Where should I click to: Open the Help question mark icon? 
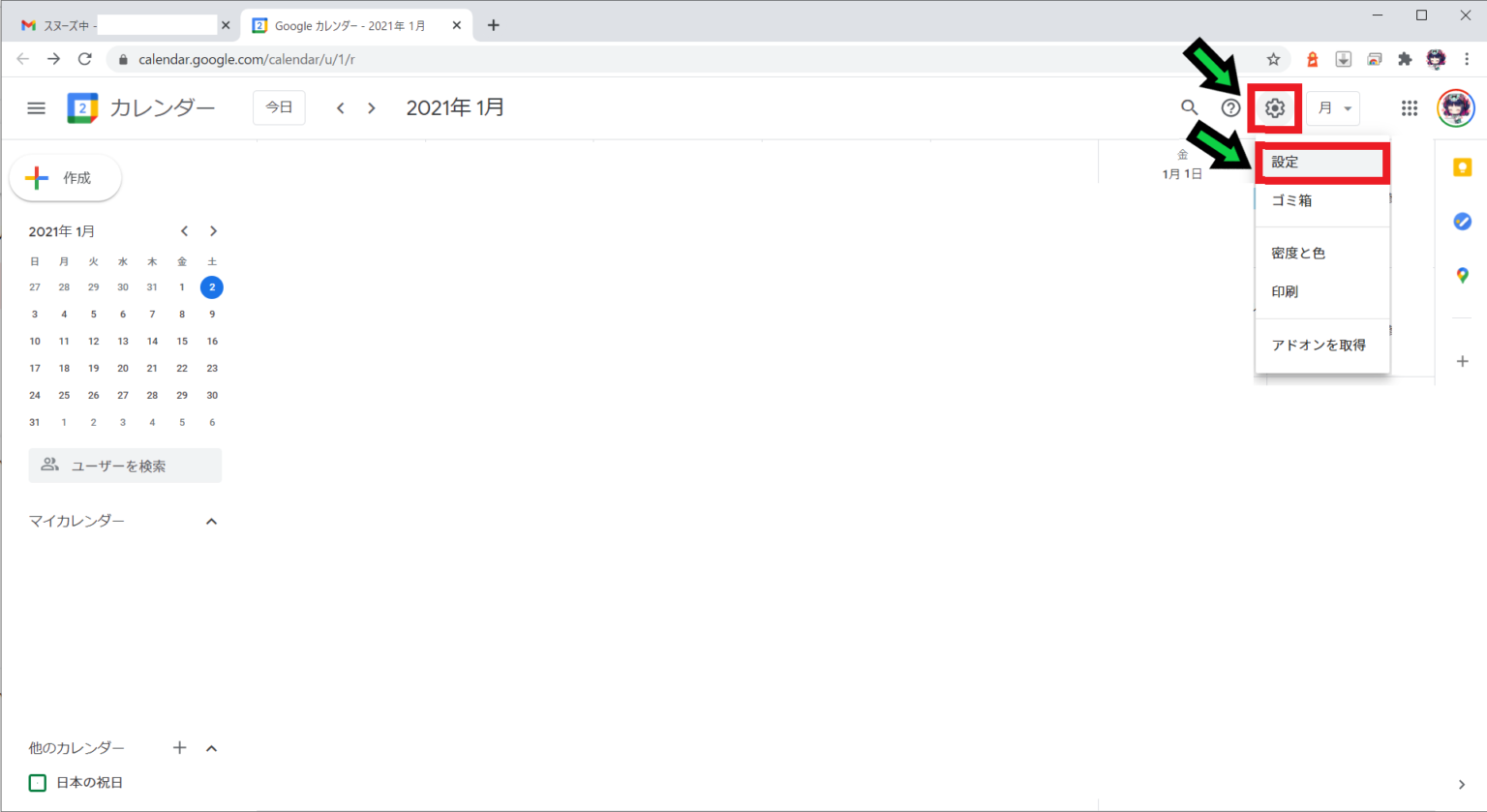pyautogui.click(x=1230, y=108)
